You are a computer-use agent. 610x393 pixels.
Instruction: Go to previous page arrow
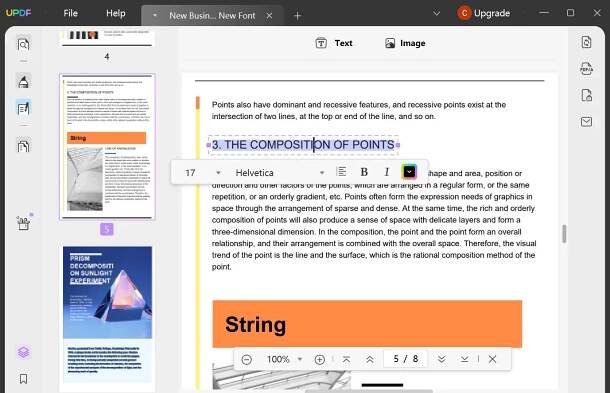[370, 359]
